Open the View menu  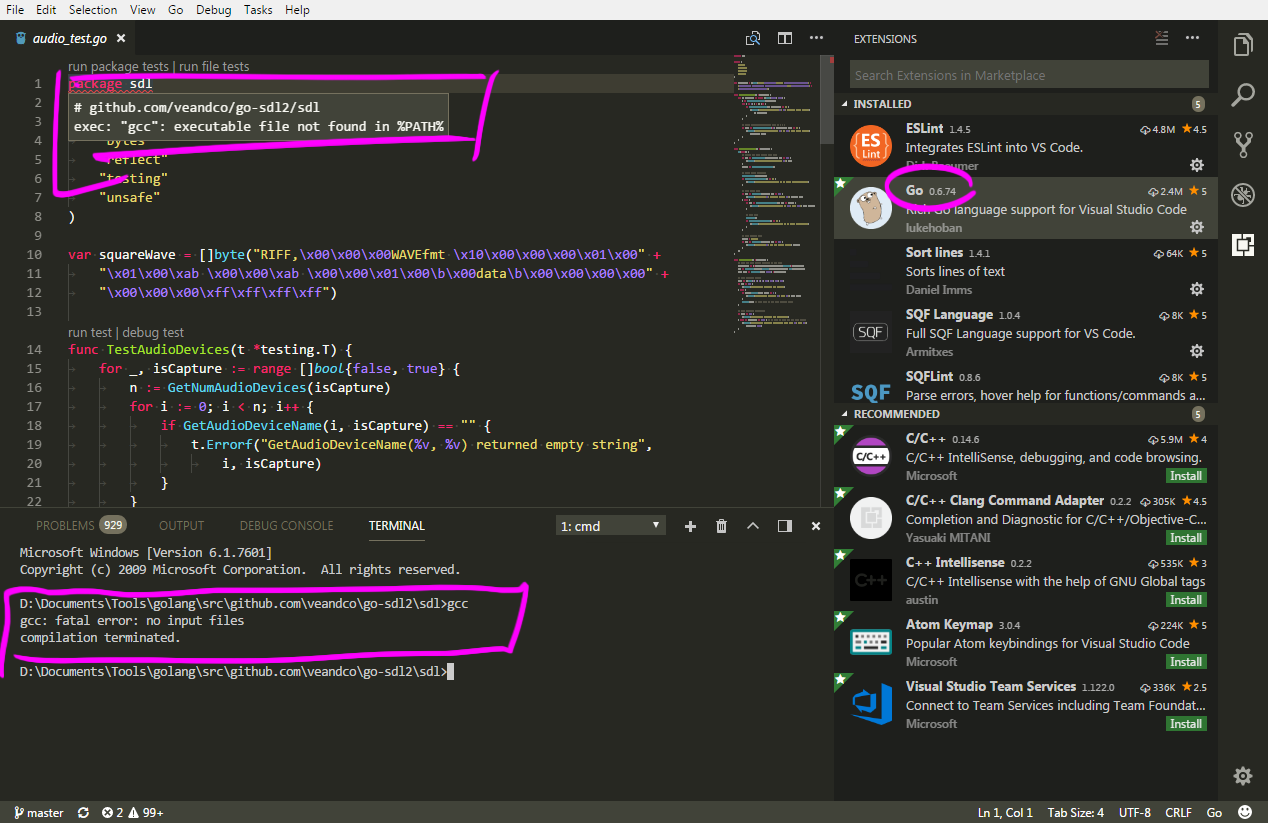(x=143, y=9)
